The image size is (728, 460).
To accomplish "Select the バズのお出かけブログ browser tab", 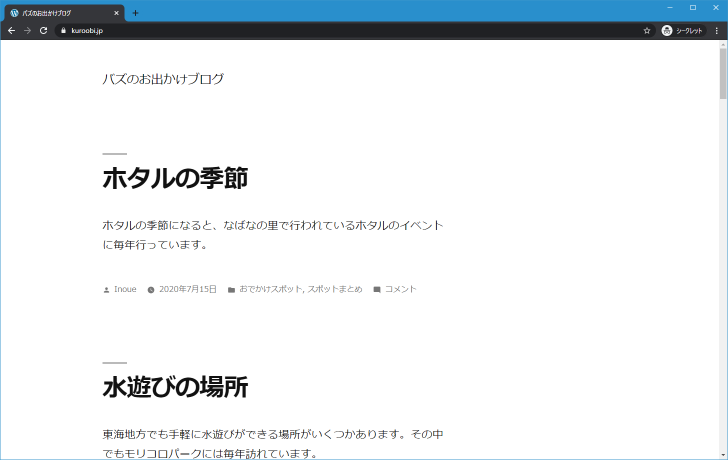I will coord(64,13).
